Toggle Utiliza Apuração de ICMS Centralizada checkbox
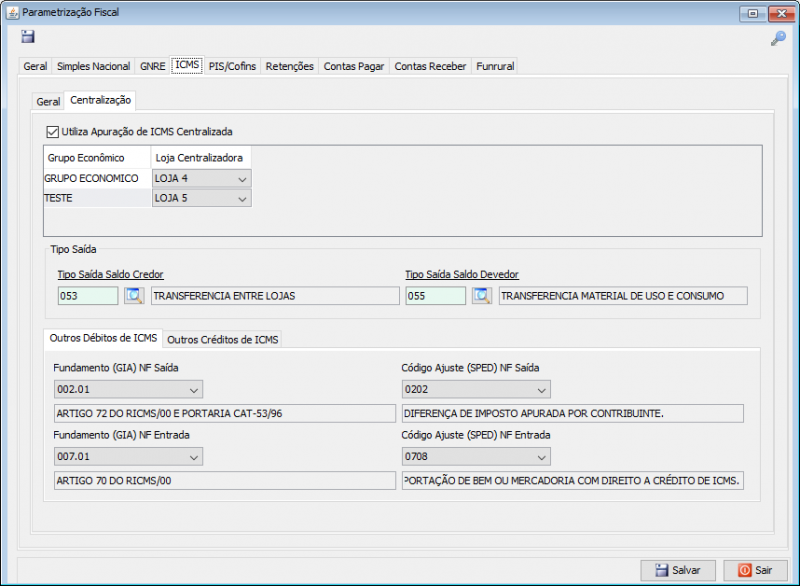The width and height of the screenshot is (800, 586). [x=52, y=132]
